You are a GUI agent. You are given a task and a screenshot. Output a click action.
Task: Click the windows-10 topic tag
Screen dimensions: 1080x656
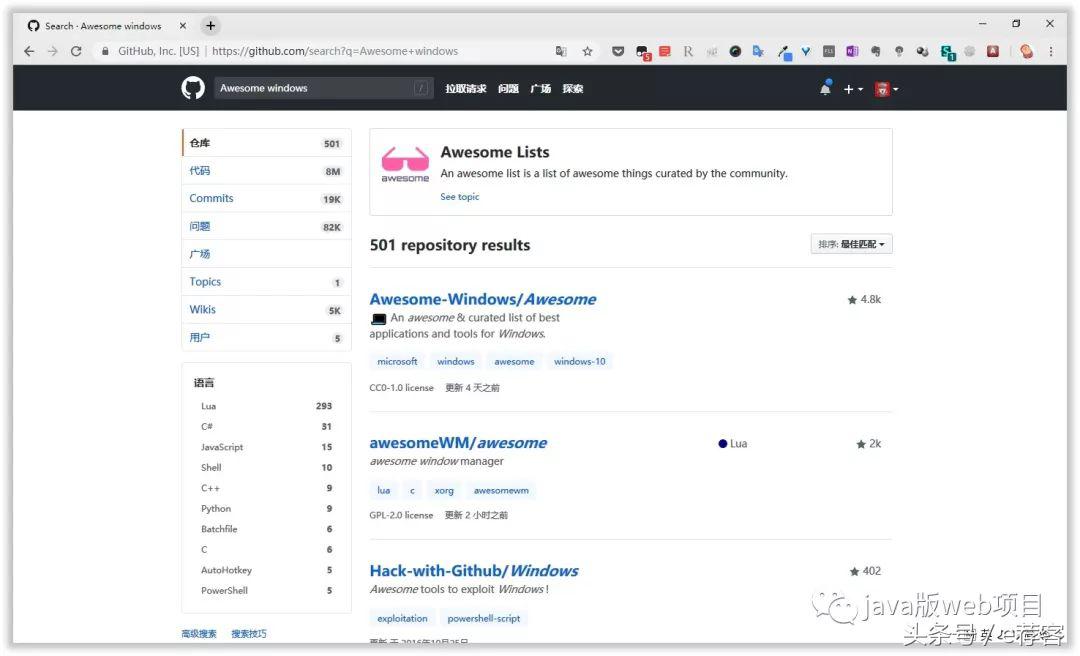[x=579, y=361]
